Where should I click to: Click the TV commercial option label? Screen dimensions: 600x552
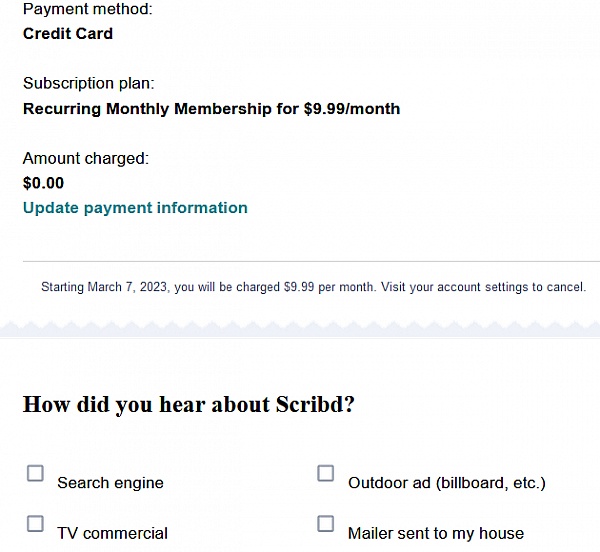pos(112,533)
